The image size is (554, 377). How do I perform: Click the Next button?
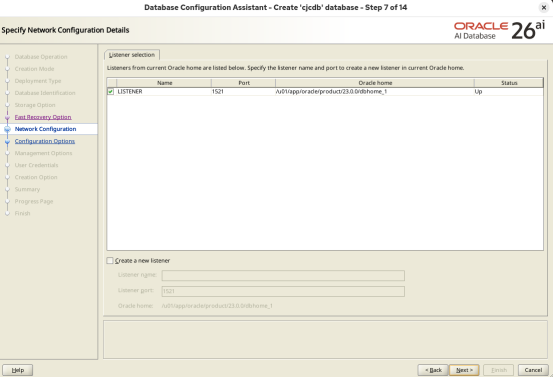tap(464, 370)
